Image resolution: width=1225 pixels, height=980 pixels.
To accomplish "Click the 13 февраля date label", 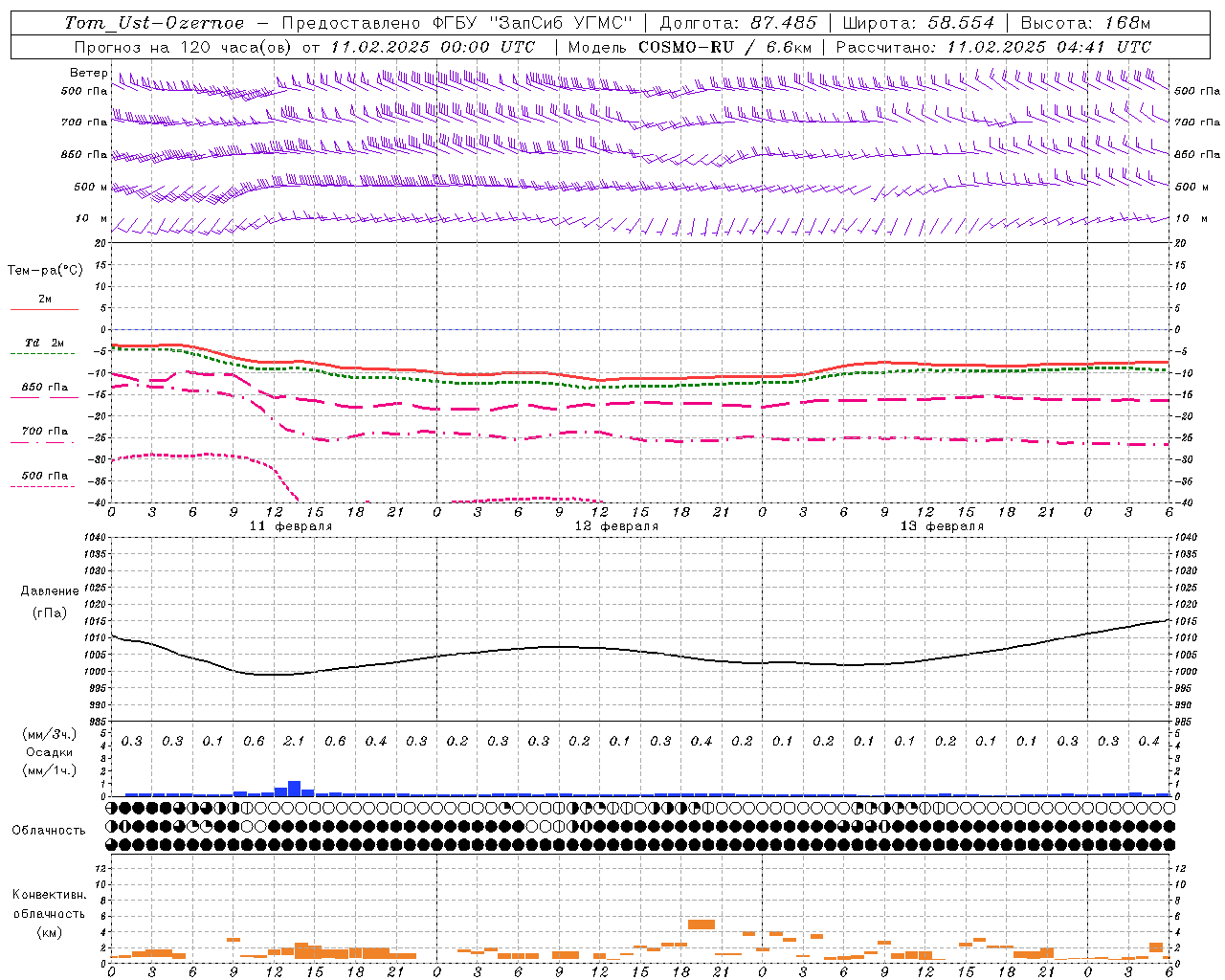I will 942,526.
